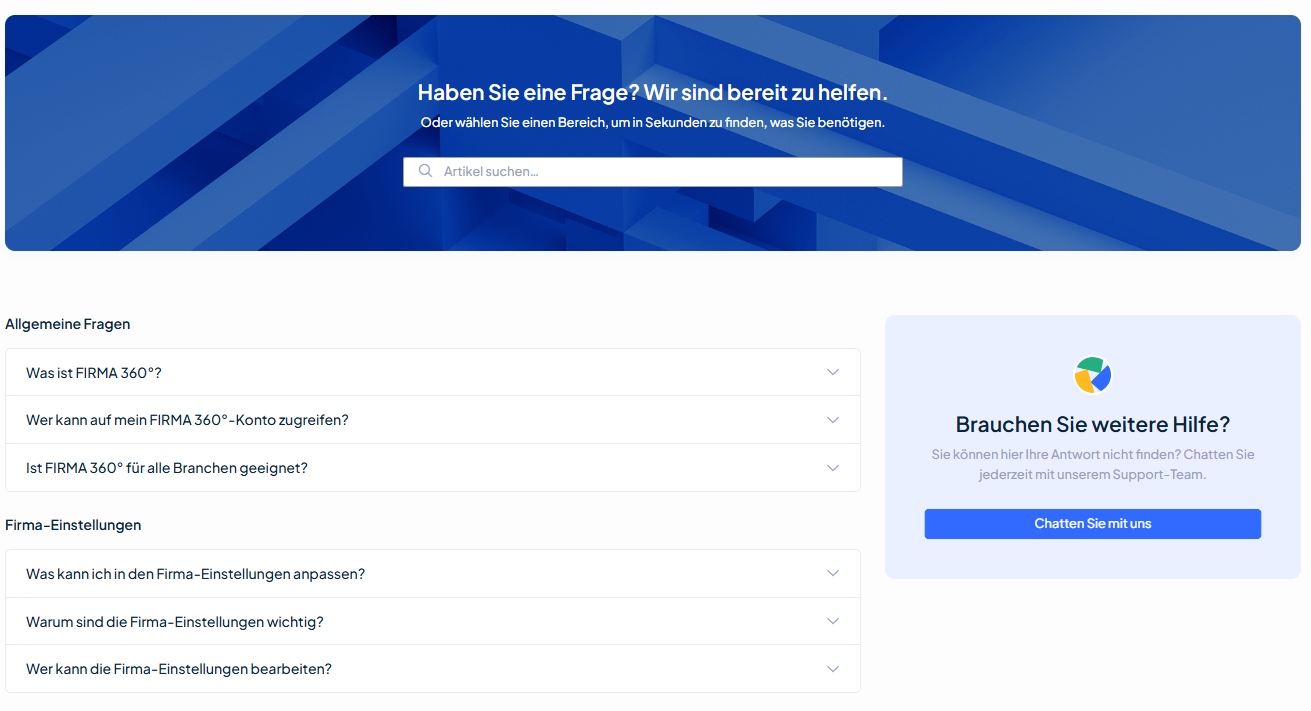
Task: Open 'Ist FIRMA 360° für alle Branchen geeignet?'
Action: pos(167,468)
